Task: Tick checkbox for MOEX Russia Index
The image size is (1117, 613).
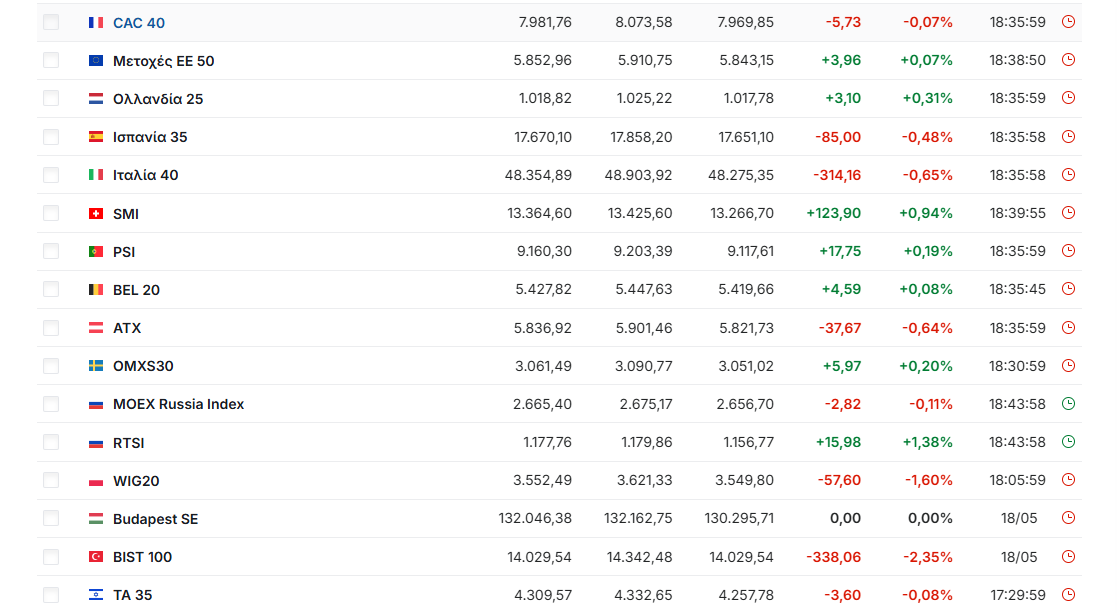Action: [x=51, y=404]
